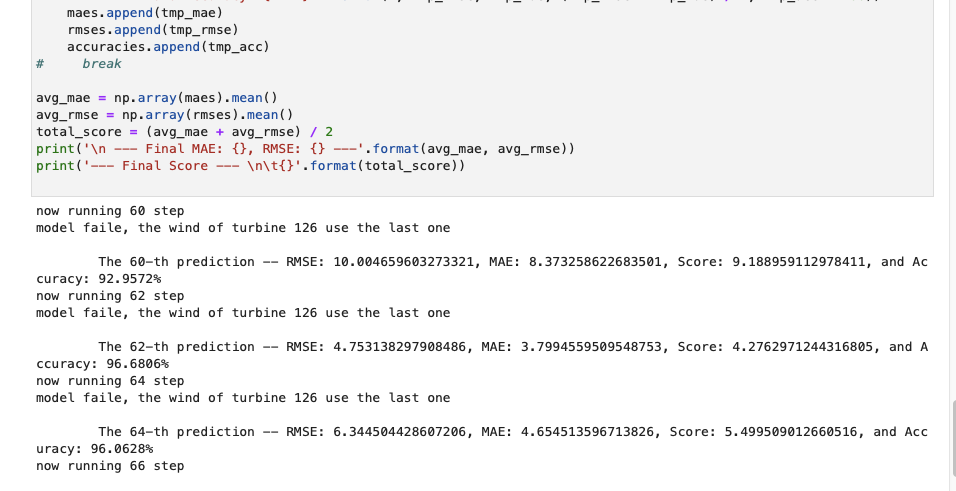Click the 'now running 62 step' output line
This screenshot has width=956, height=491.
[x=110, y=296]
